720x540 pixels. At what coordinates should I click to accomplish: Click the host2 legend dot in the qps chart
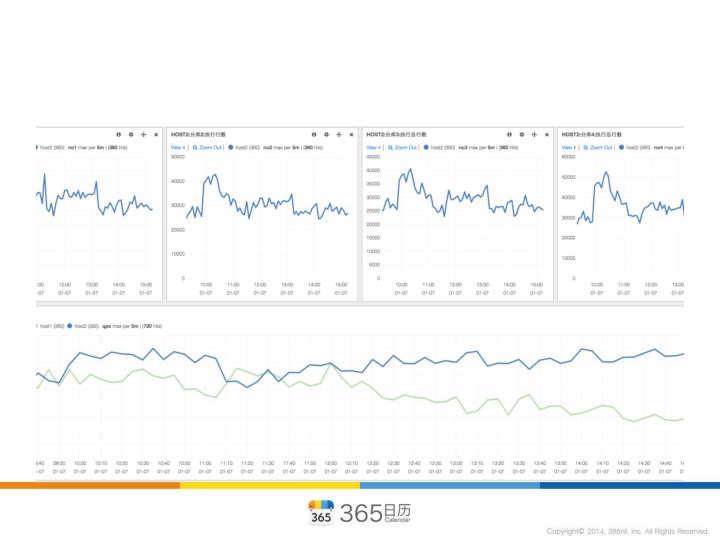click(70, 326)
